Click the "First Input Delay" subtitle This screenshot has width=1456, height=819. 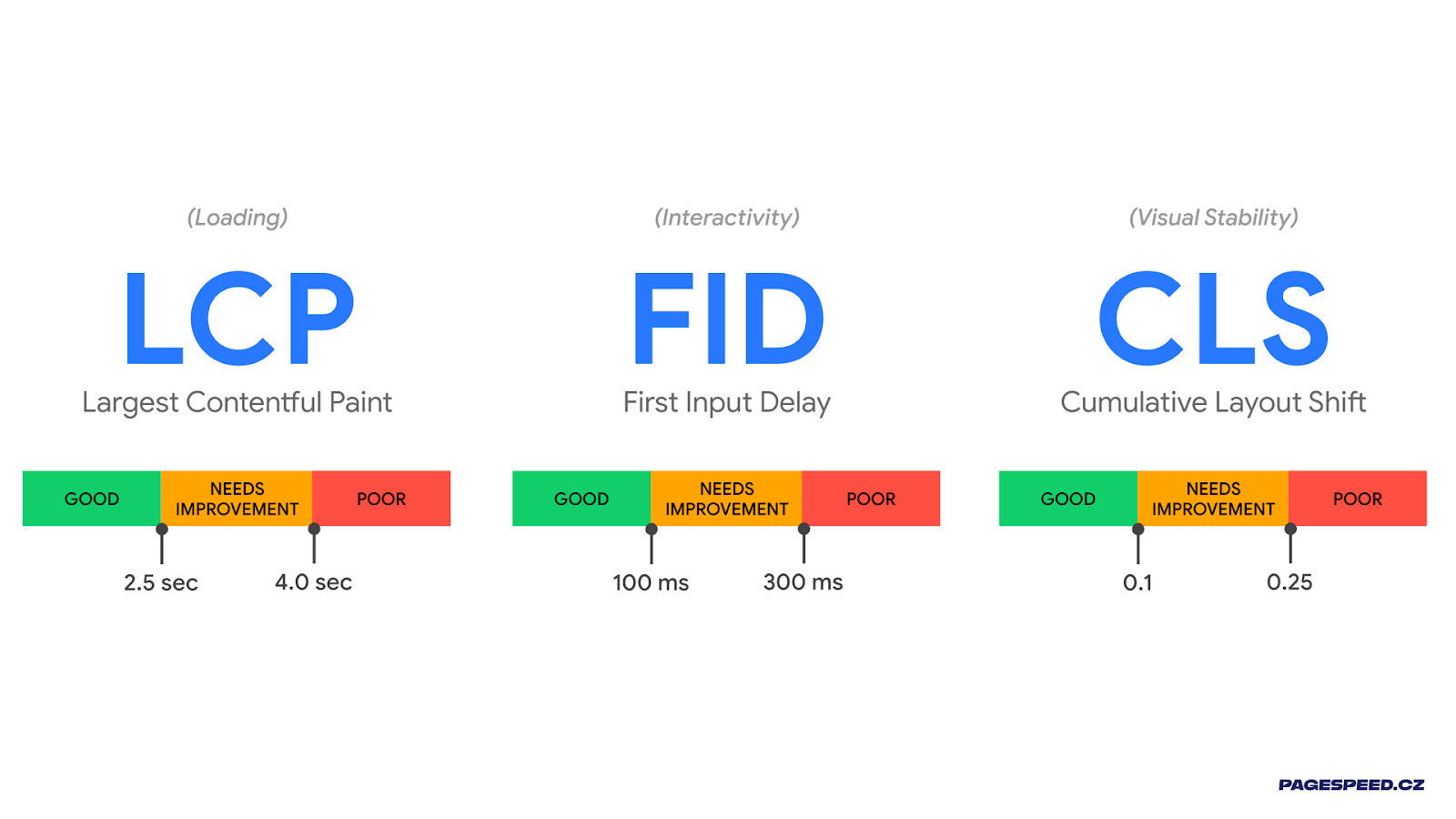point(727,402)
